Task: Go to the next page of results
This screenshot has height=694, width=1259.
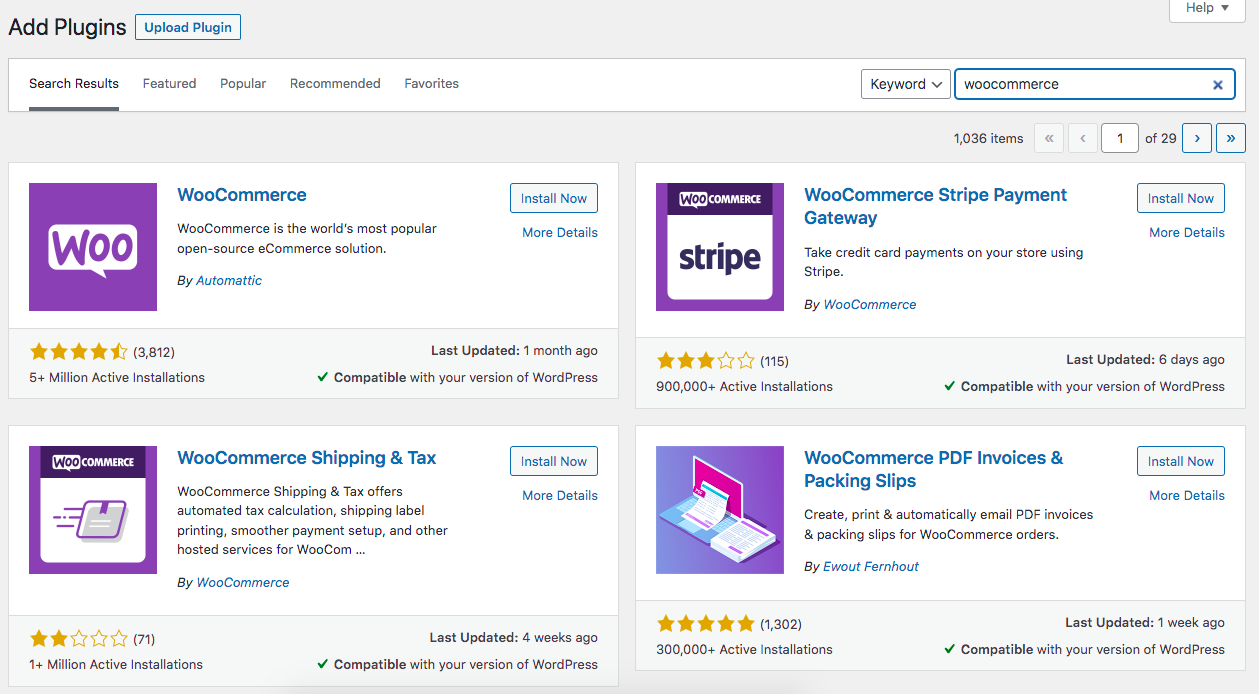Action: coord(1197,138)
